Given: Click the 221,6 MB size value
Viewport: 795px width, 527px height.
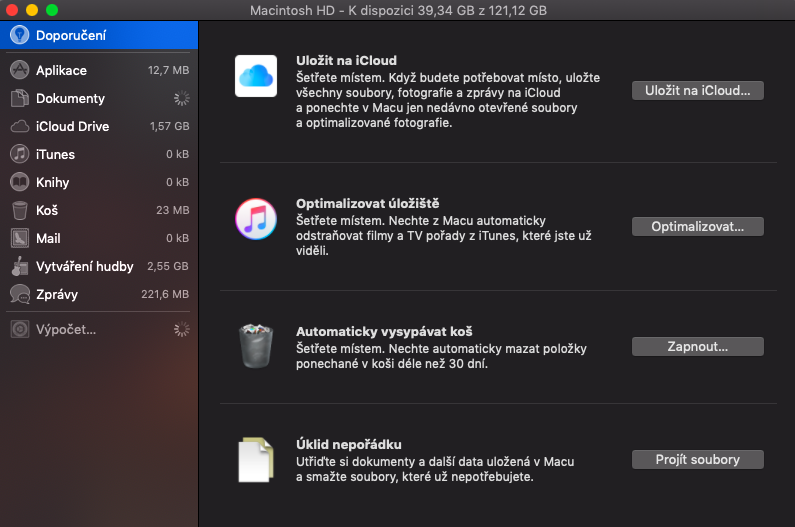Looking at the screenshot, I should pyautogui.click(x=165, y=294).
